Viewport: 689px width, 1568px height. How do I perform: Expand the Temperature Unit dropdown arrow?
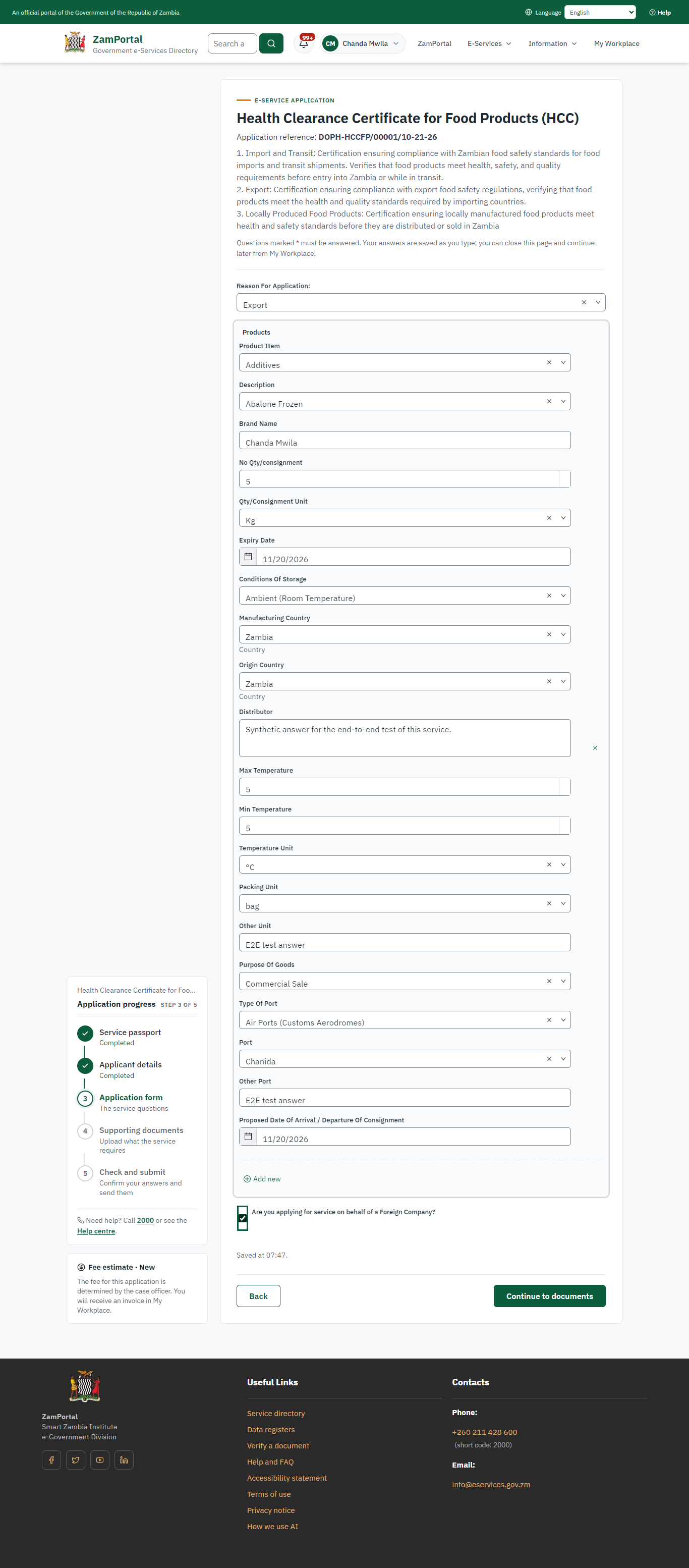pos(563,864)
